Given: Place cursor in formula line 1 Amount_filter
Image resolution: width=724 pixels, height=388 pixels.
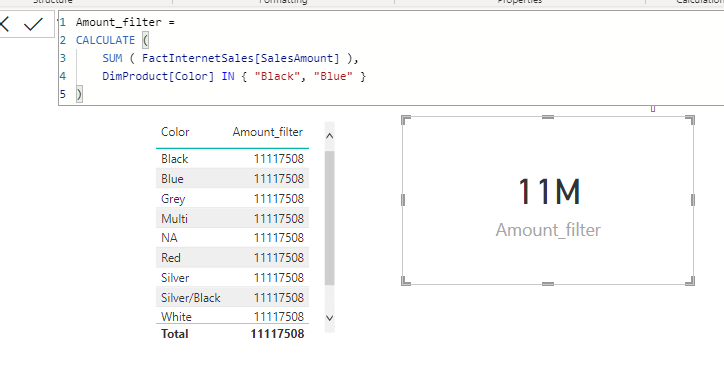Looking at the screenshot, I should tap(119, 22).
